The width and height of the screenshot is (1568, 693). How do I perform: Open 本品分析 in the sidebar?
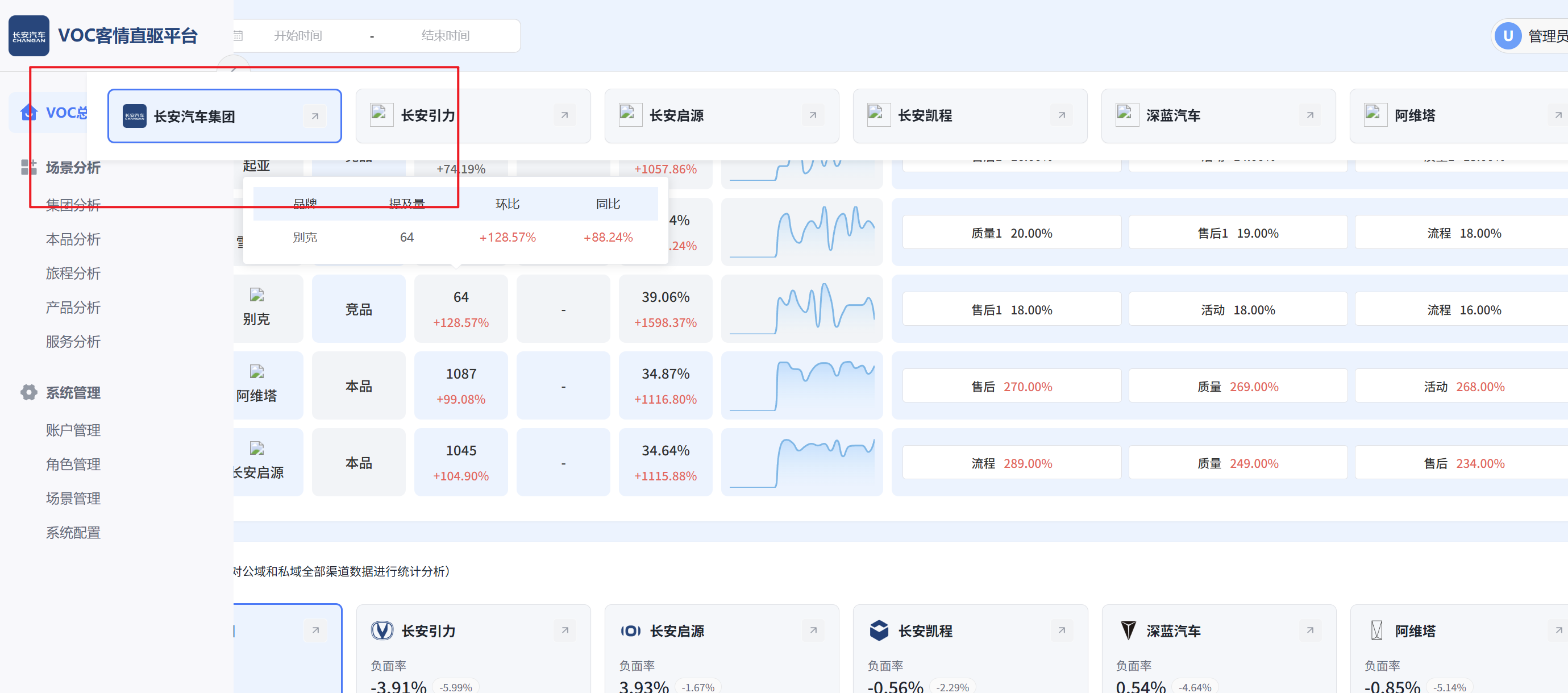pyautogui.click(x=73, y=239)
